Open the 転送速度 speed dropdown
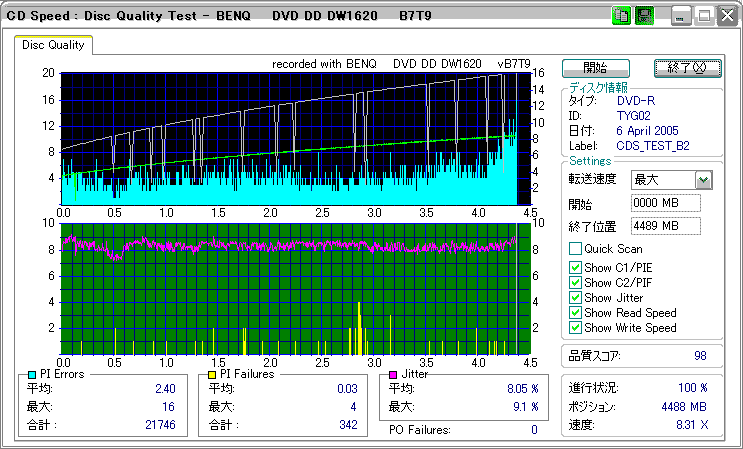This screenshot has height=449, width=743. coord(703,179)
